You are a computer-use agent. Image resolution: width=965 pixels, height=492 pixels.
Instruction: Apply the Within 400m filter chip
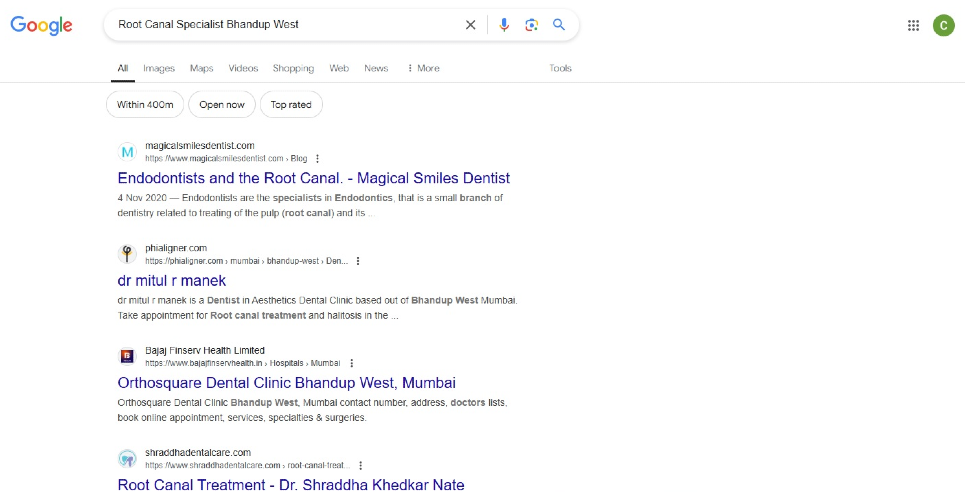(x=145, y=105)
